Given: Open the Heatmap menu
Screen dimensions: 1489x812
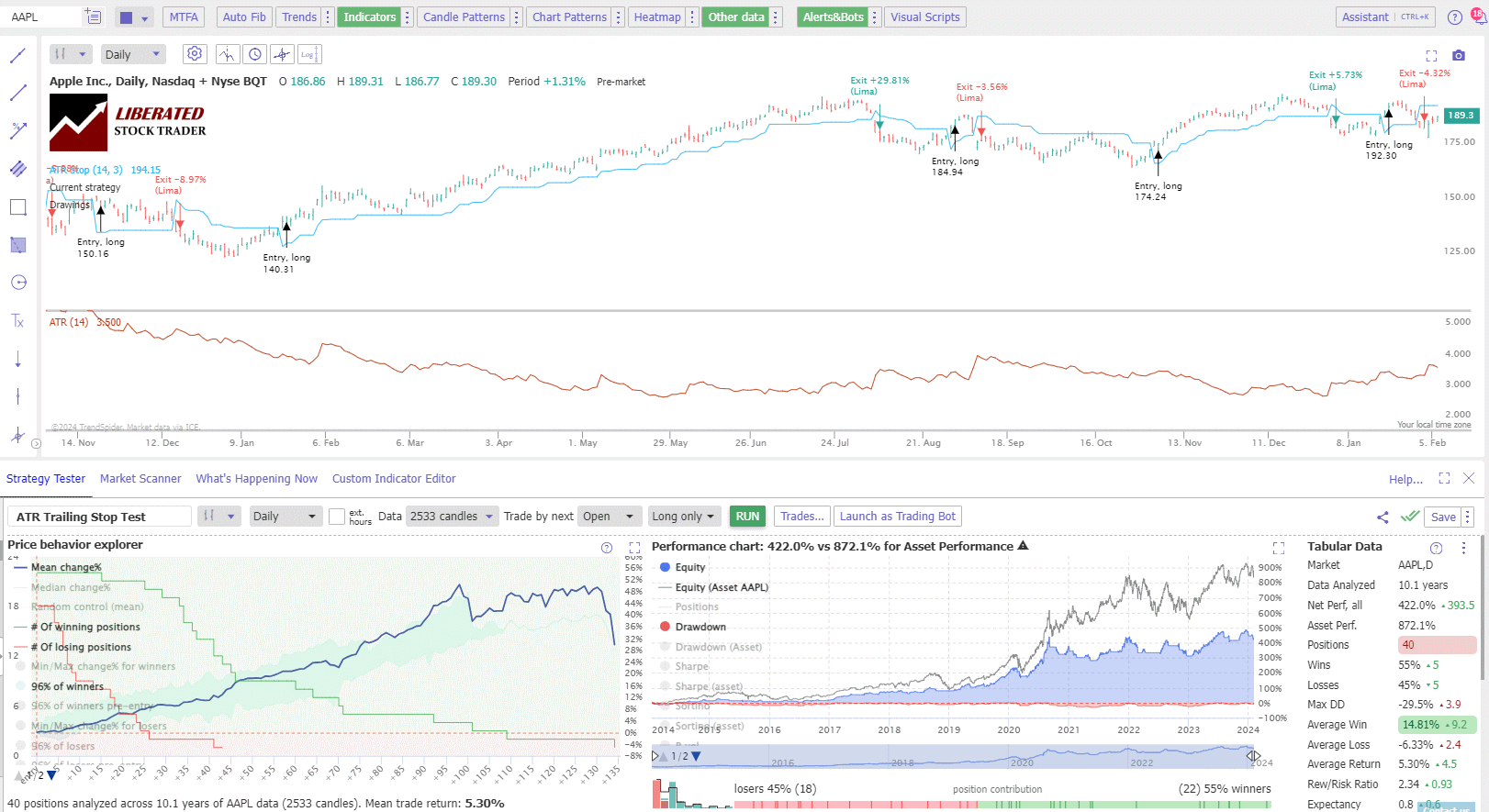Looking at the screenshot, I should (x=657, y=17).
